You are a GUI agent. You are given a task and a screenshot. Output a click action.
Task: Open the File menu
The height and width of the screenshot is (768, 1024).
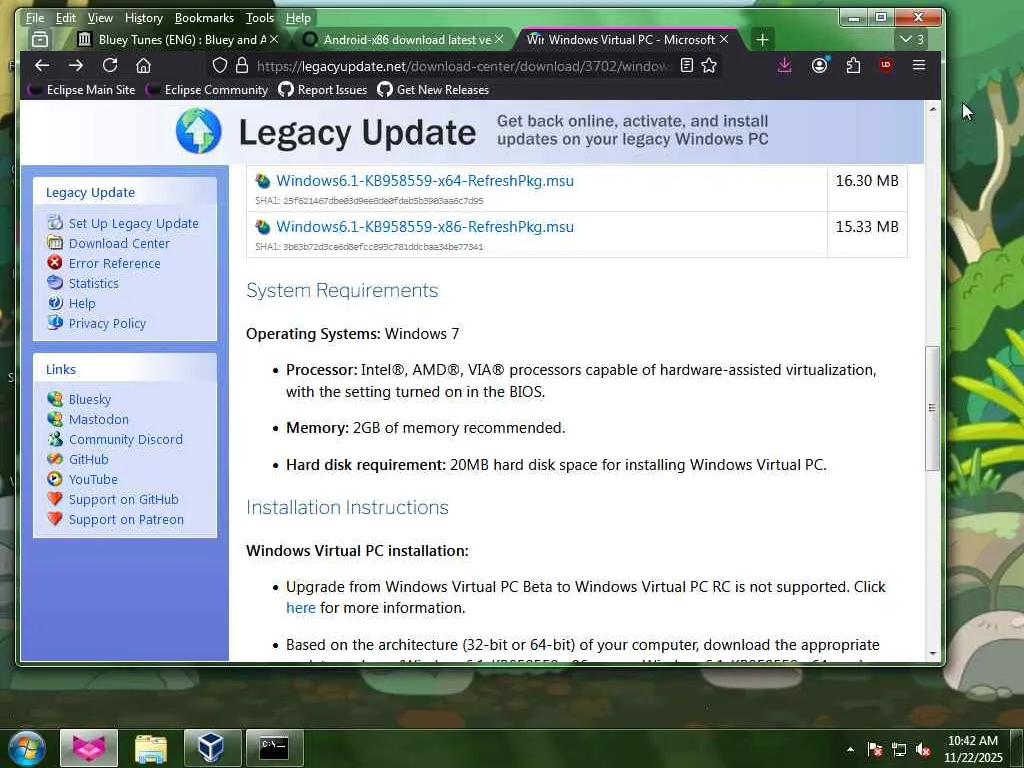point(35,18)
